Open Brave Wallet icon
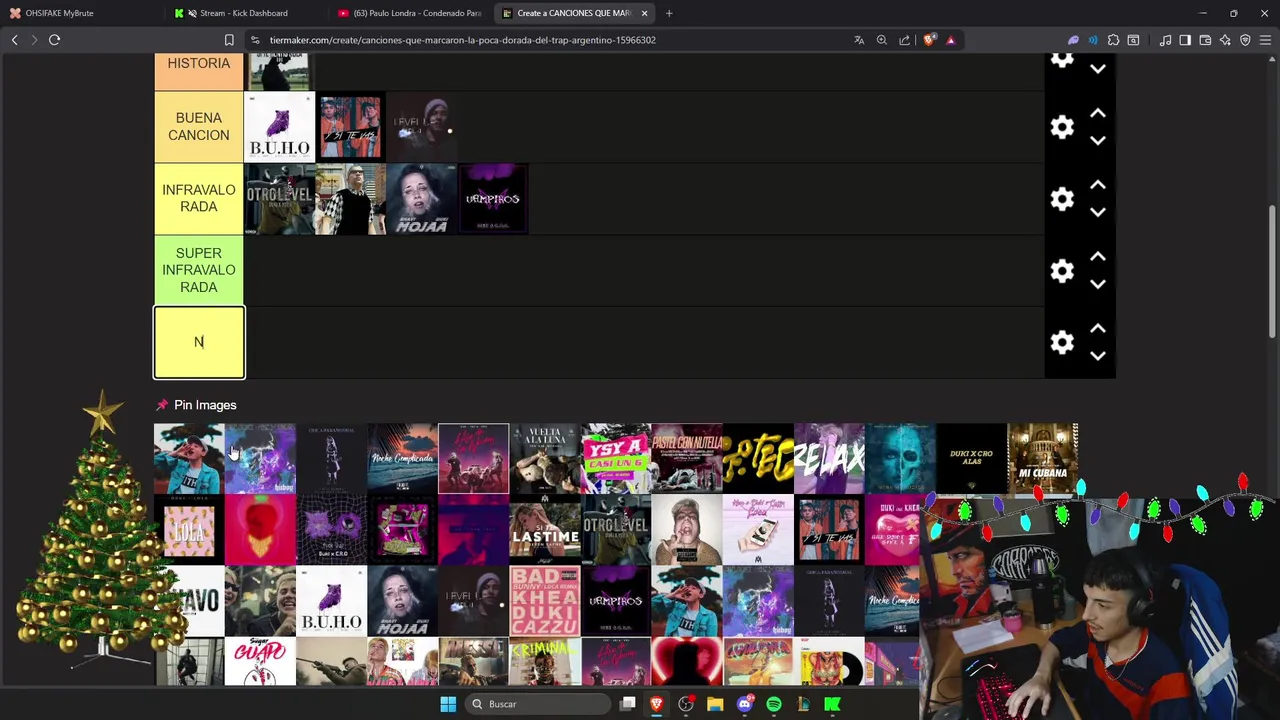The image size is (1280, 720). click(x=1205, y=40)
